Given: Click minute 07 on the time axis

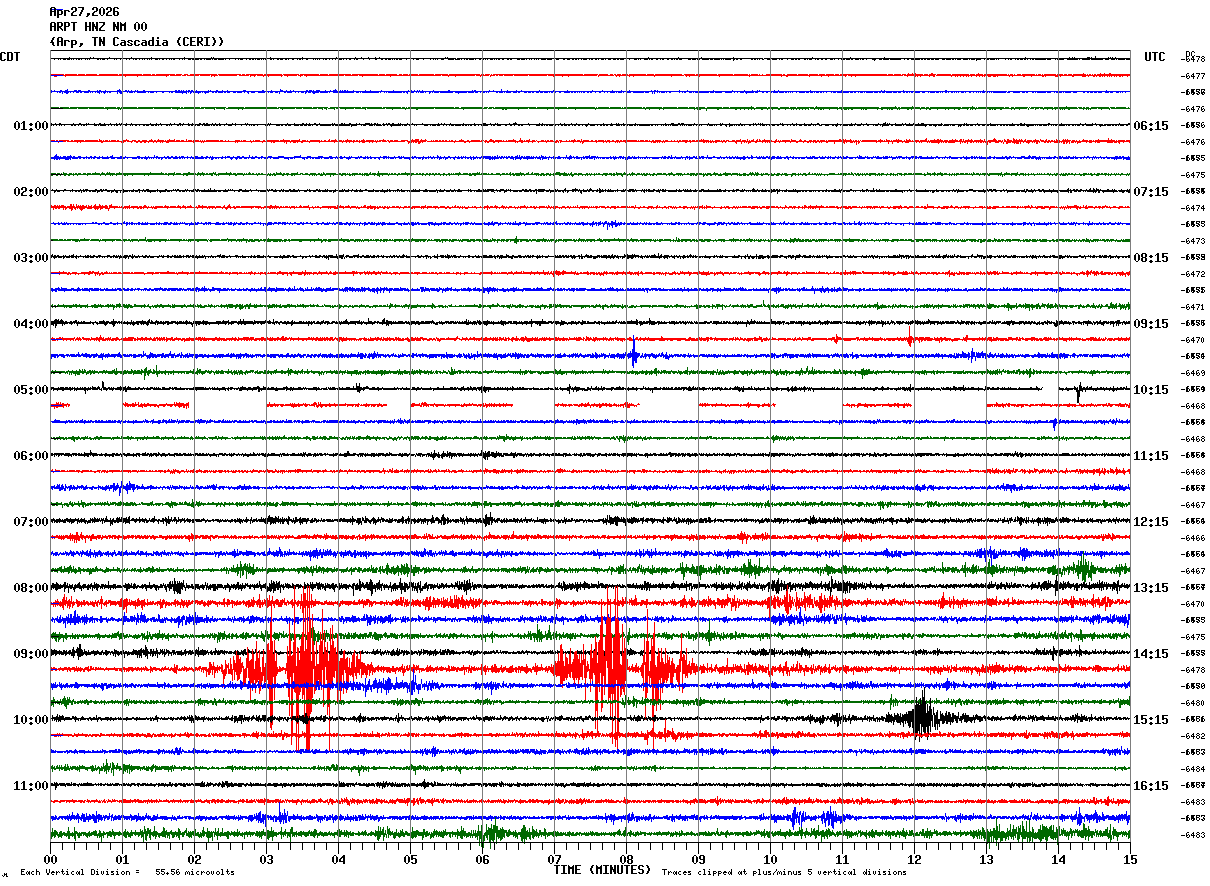Looking at the screenshot, I should tap(554, 859).
